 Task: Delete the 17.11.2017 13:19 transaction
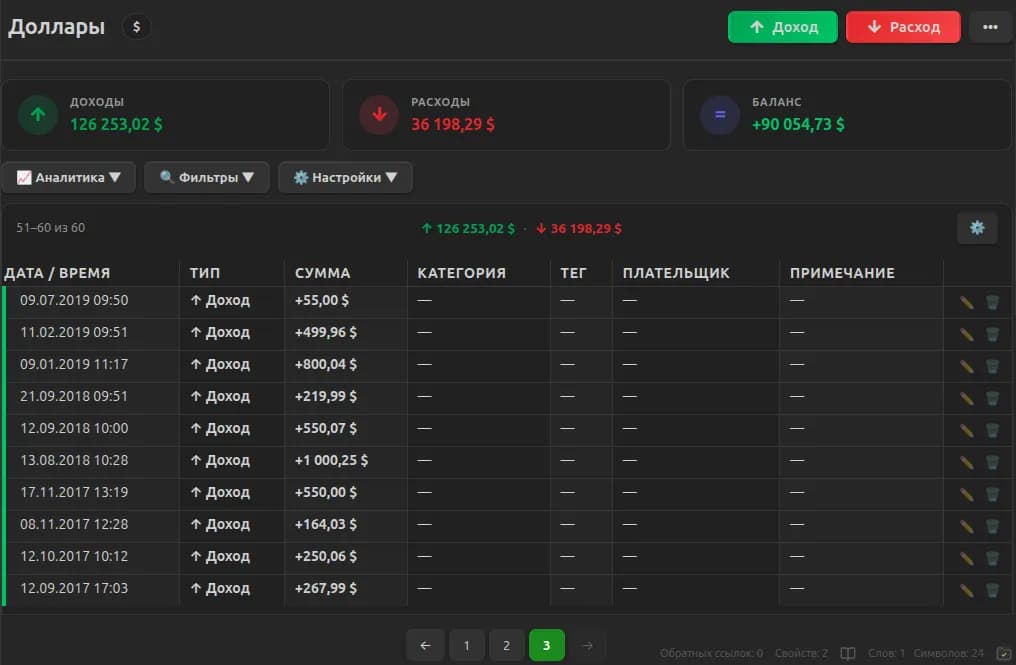992,494
